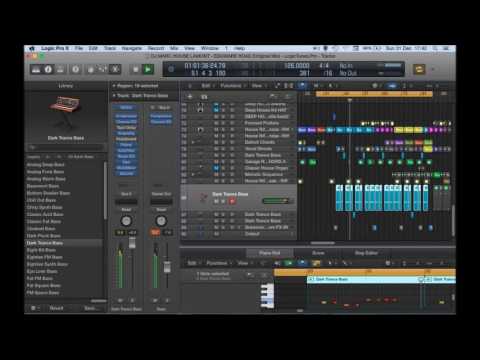Toggle the Library button in control bar
480x360 pixels.
(x=36, y=69)
